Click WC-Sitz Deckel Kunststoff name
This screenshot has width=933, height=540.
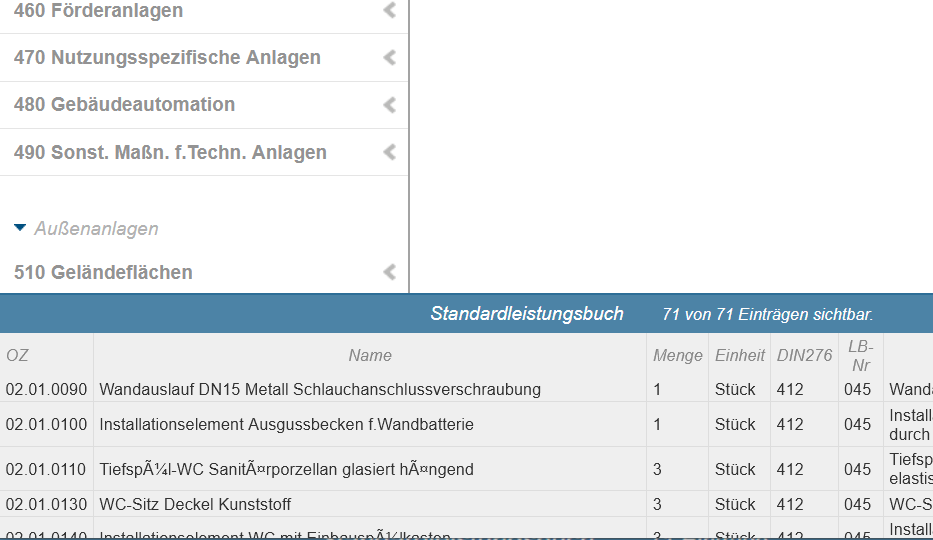(195, 504)
